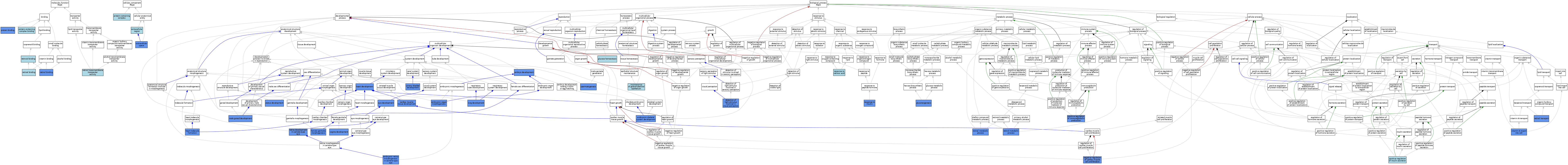Select the 'small molecule binding' node
The width and height of the screenshot is (1568, 165).
click(55, 45)
